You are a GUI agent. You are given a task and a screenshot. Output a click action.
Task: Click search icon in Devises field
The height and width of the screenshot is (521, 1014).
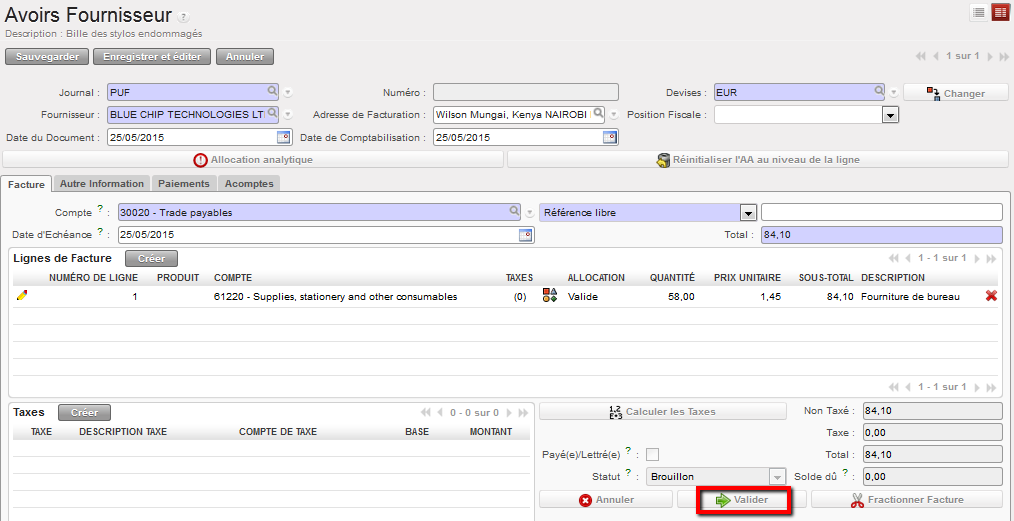[879, 92]
